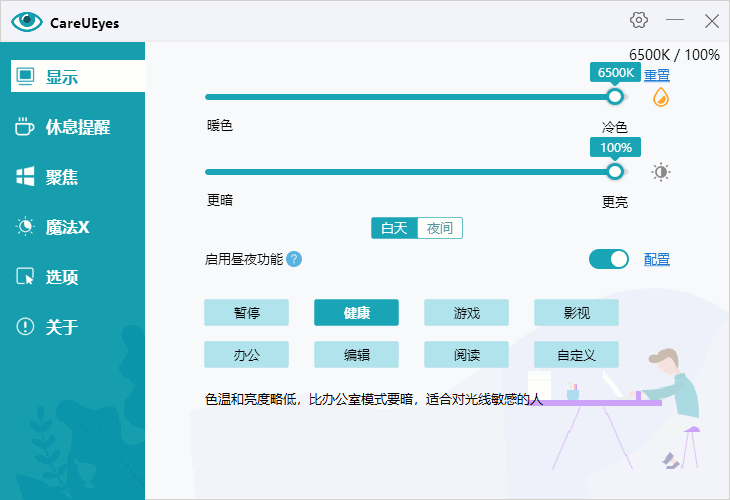Click the middle of the color temperature track

click(417, 97)
